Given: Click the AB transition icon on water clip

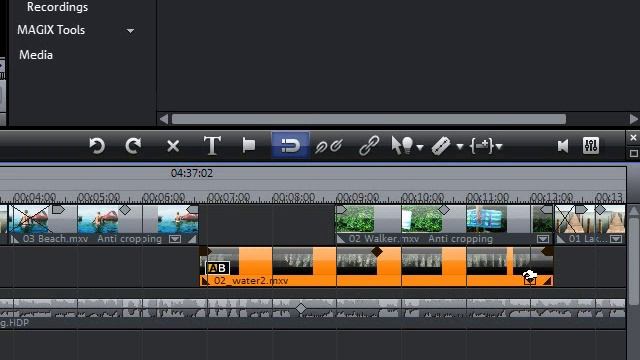Looking at the screenshot, I should [218, 268].
